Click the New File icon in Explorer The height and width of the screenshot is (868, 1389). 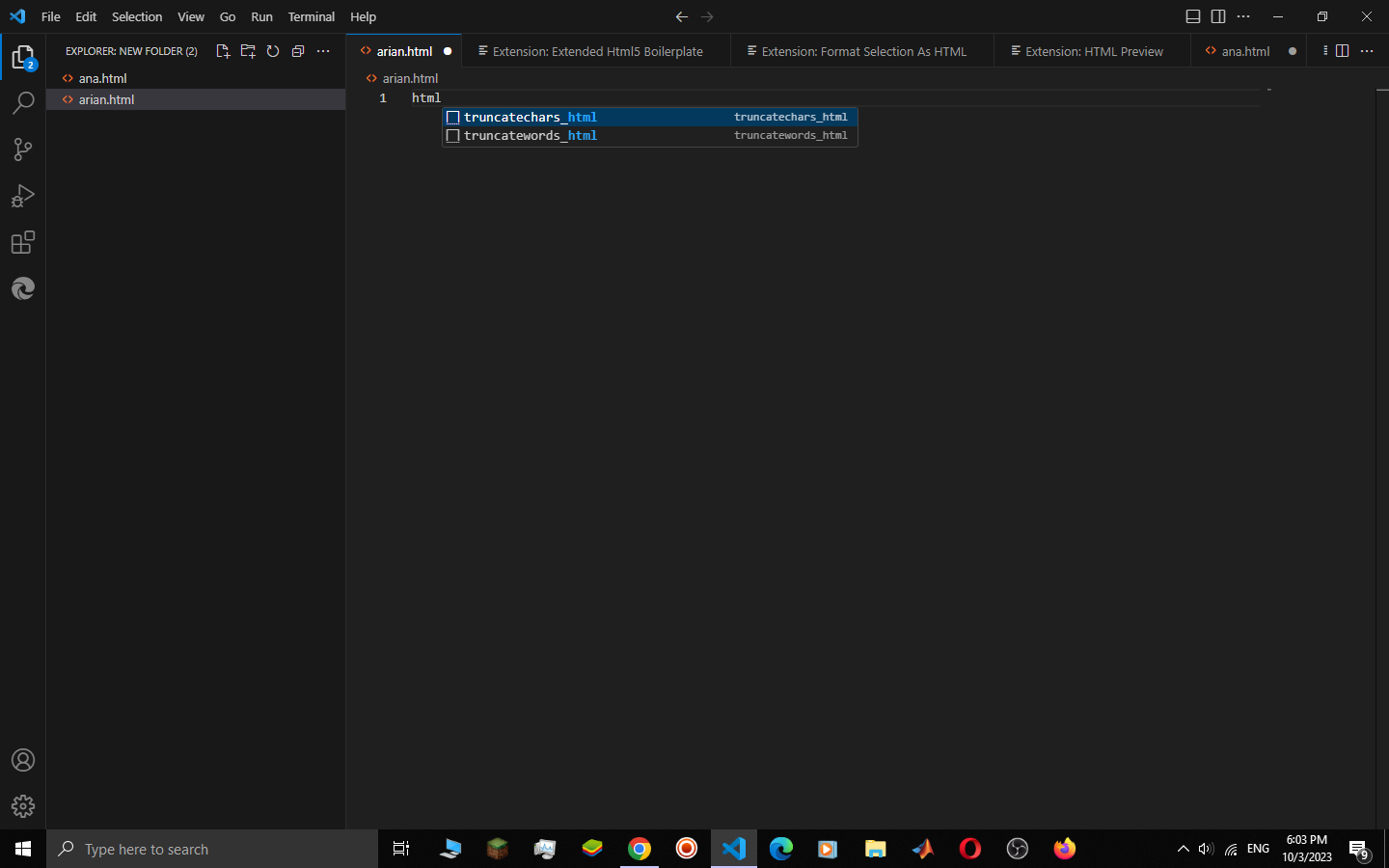tap(223, 51)
